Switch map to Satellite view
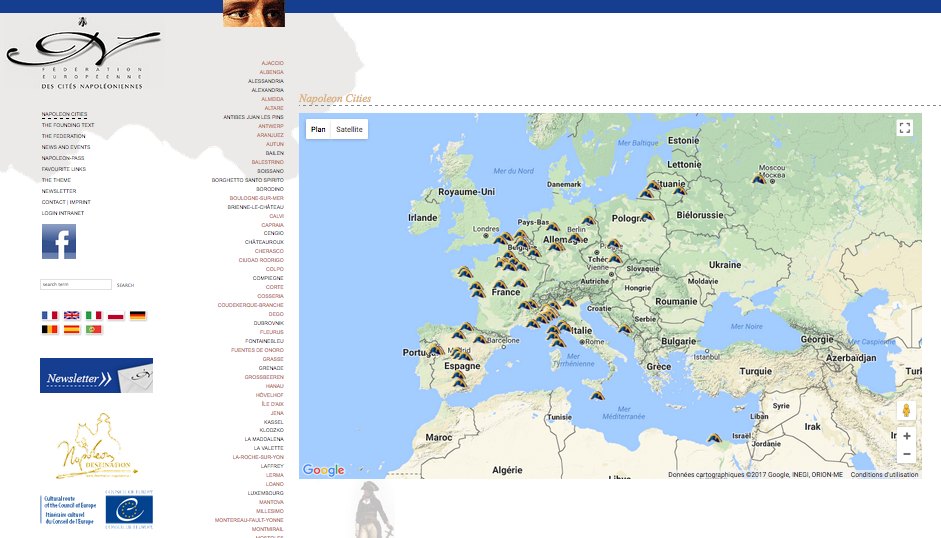Image resolution: width=941 pixels, height=538 pixels. 349,130
